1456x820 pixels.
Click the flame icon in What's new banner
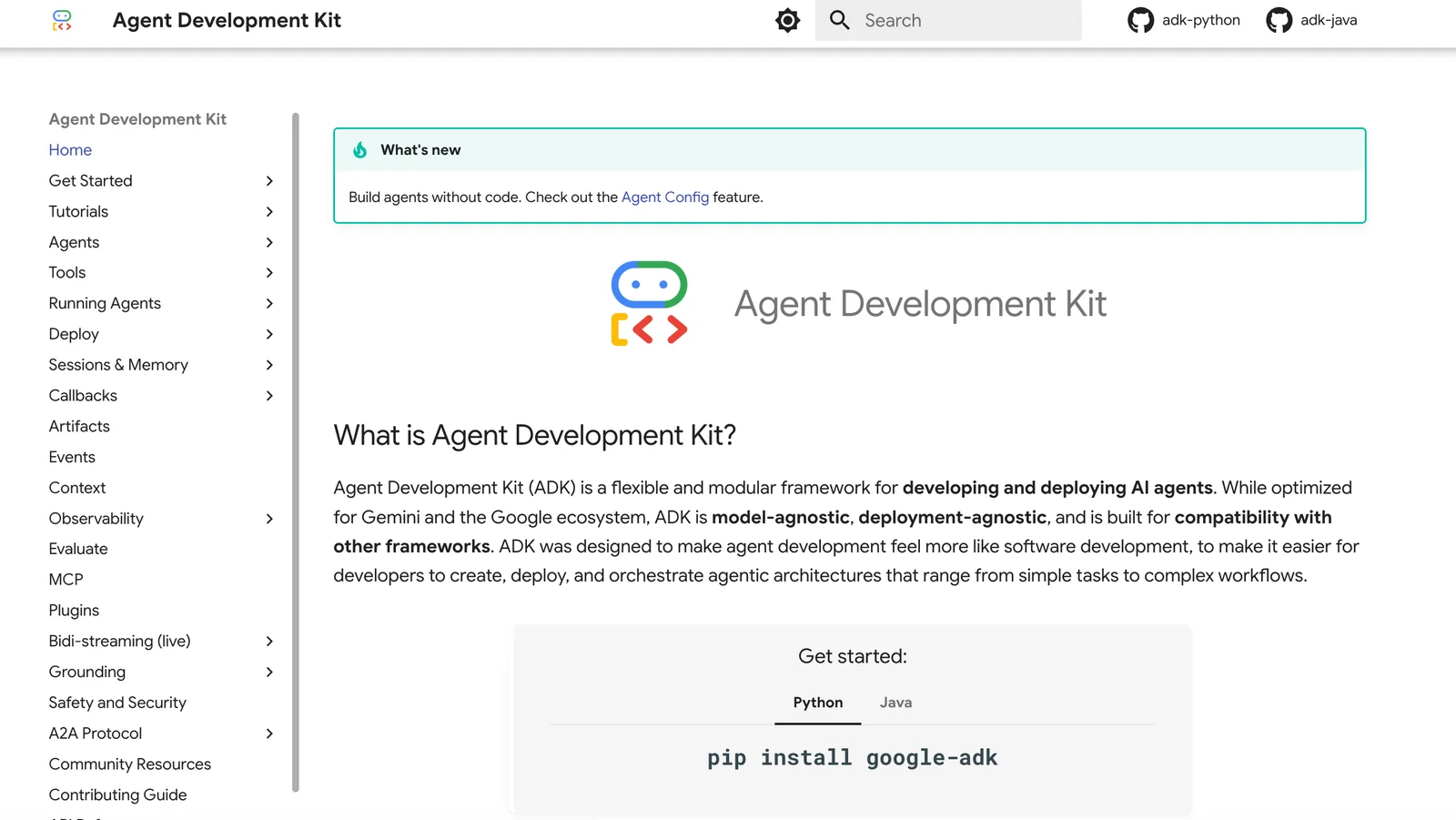point(359,149)
